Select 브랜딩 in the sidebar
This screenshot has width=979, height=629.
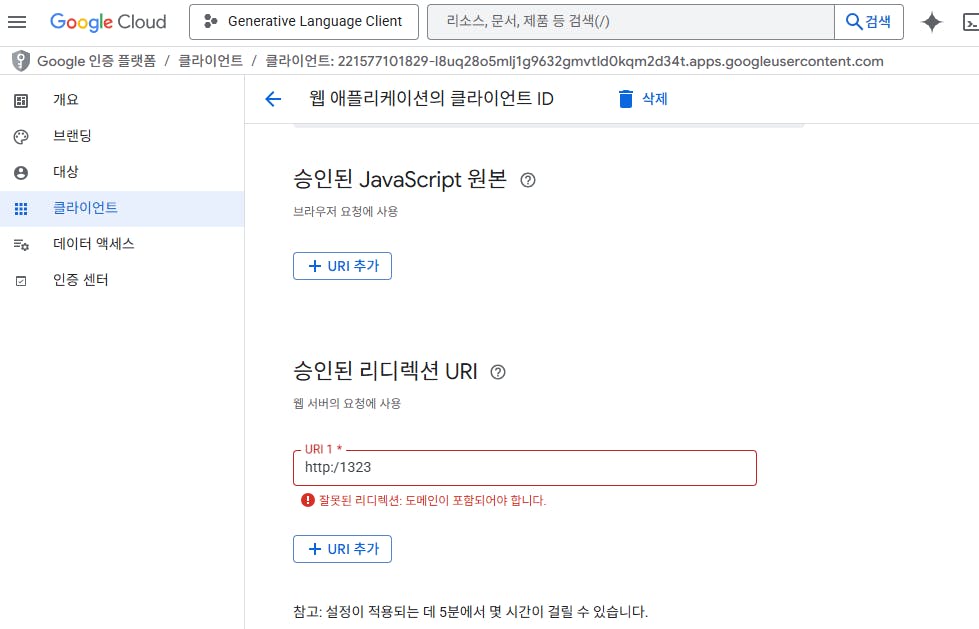(122, 136)
